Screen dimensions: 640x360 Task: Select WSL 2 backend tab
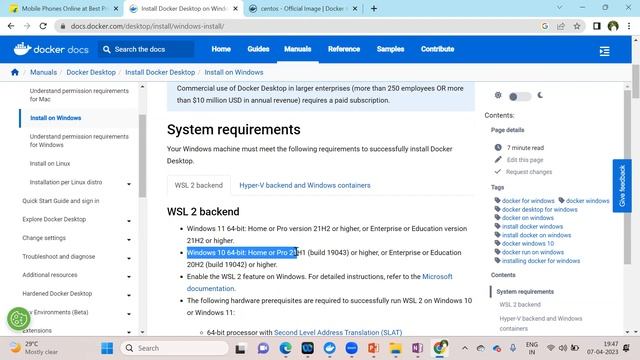(x=199, y=185)
